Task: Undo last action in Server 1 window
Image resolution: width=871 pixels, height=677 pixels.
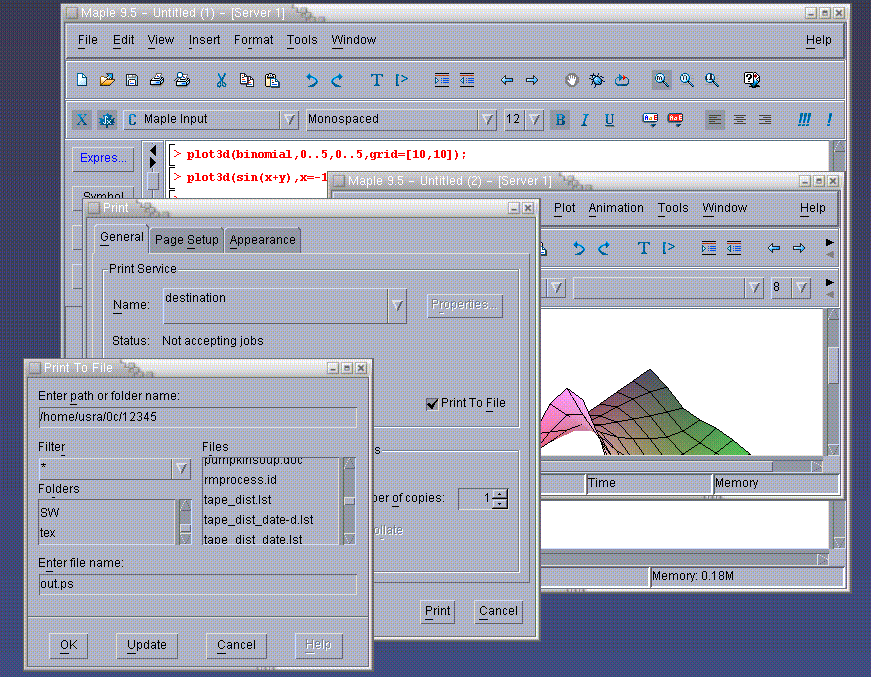Action: point(312,81)
